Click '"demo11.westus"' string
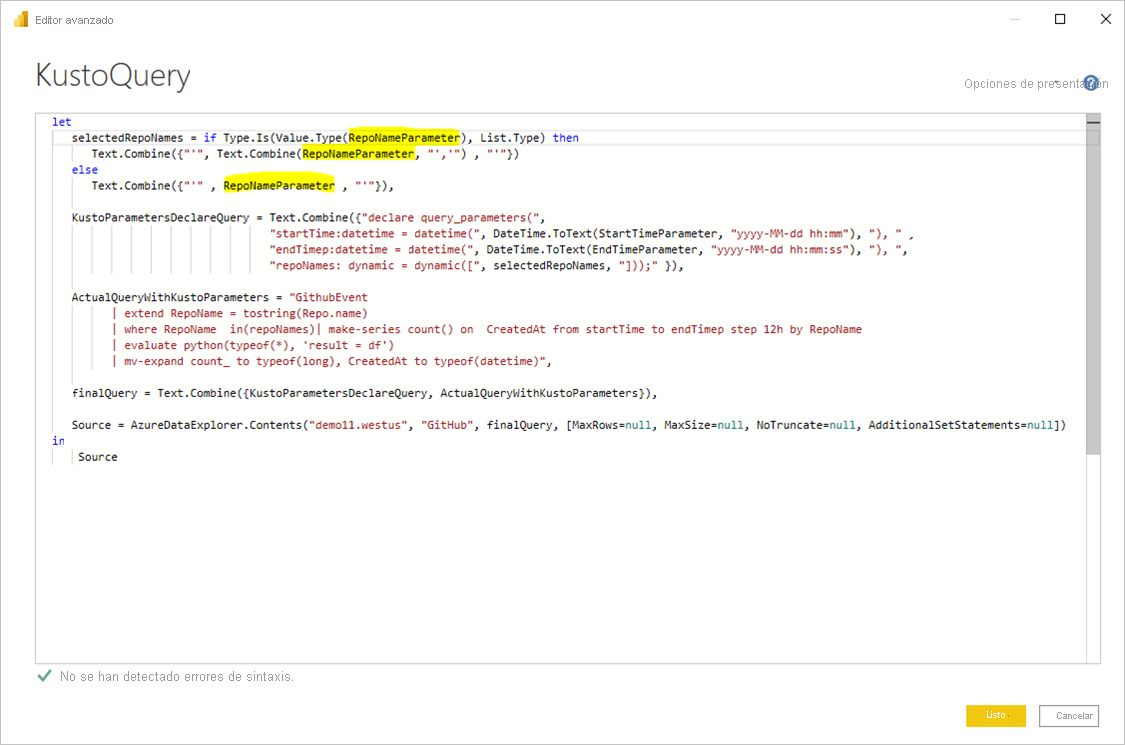This screenshot has width=1125, height=745. (x=358, y=425)
